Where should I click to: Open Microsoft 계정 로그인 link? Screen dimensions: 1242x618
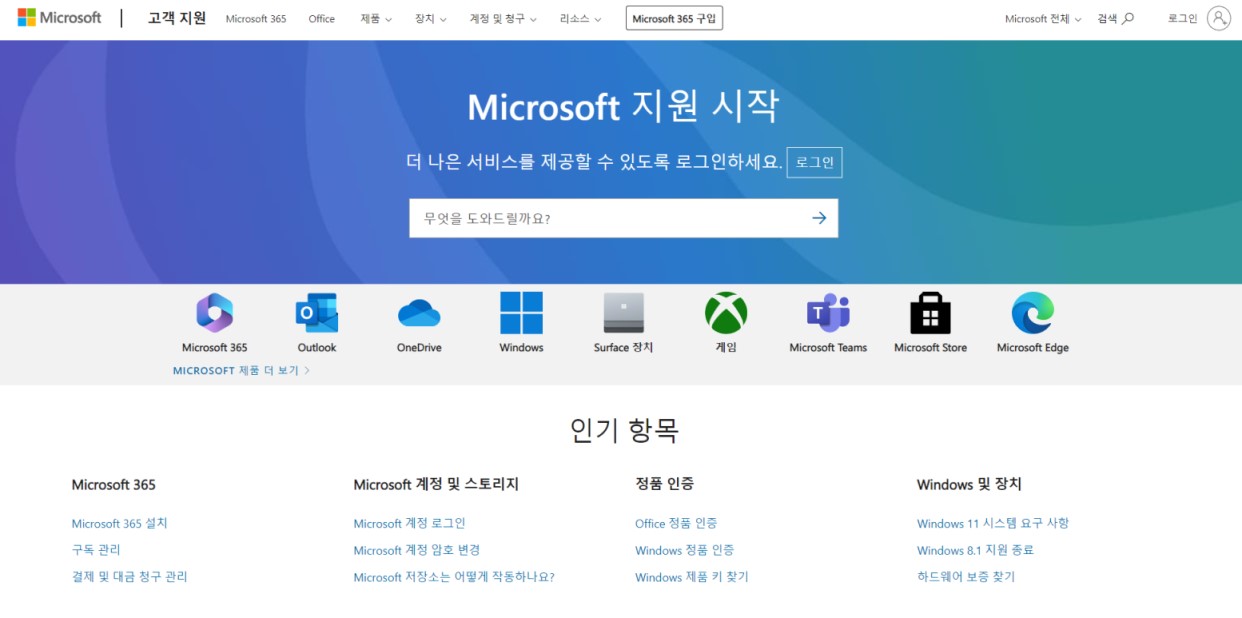[410, 523]
